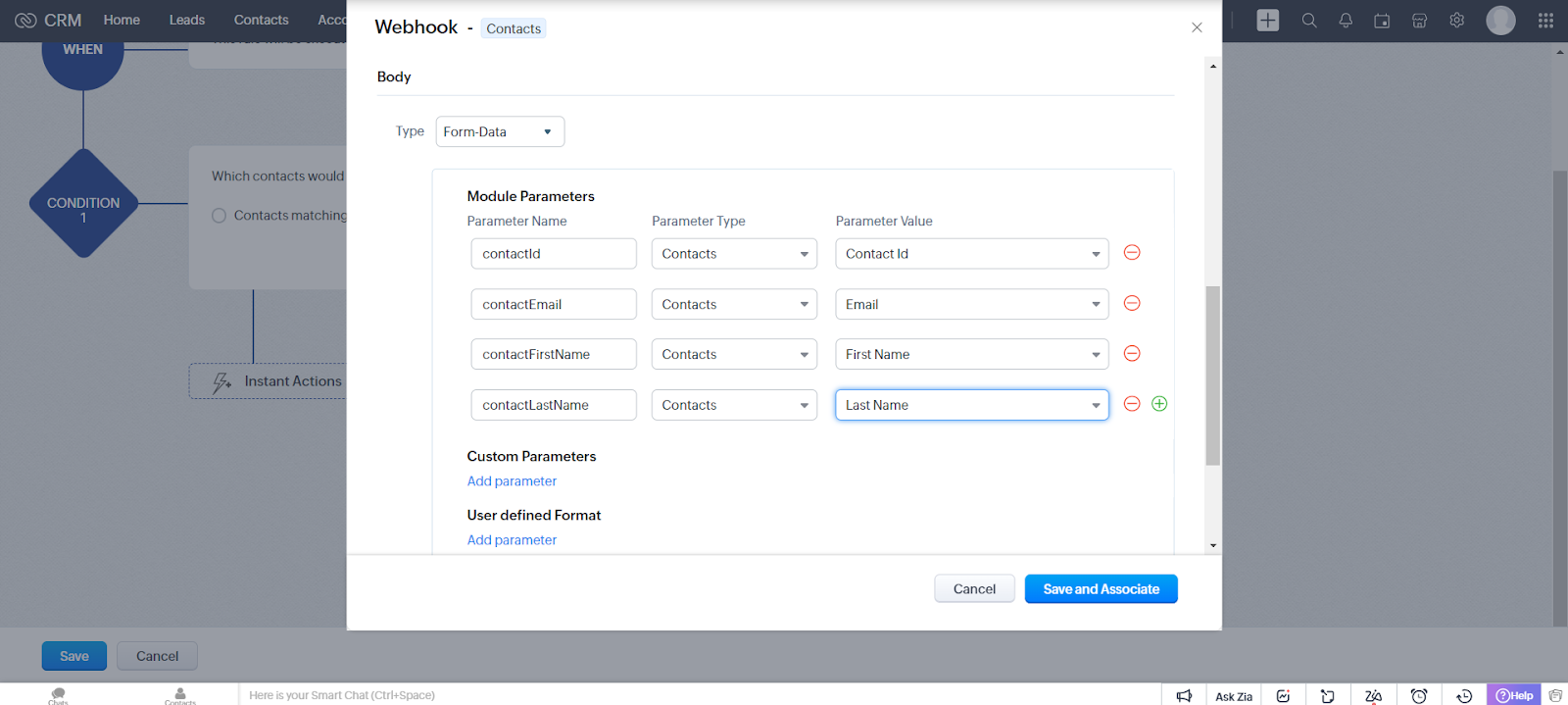The width and height of the screenshot is (1568, 705).
Task: Remove the contactEmail parameter row
Action: 1132,303
